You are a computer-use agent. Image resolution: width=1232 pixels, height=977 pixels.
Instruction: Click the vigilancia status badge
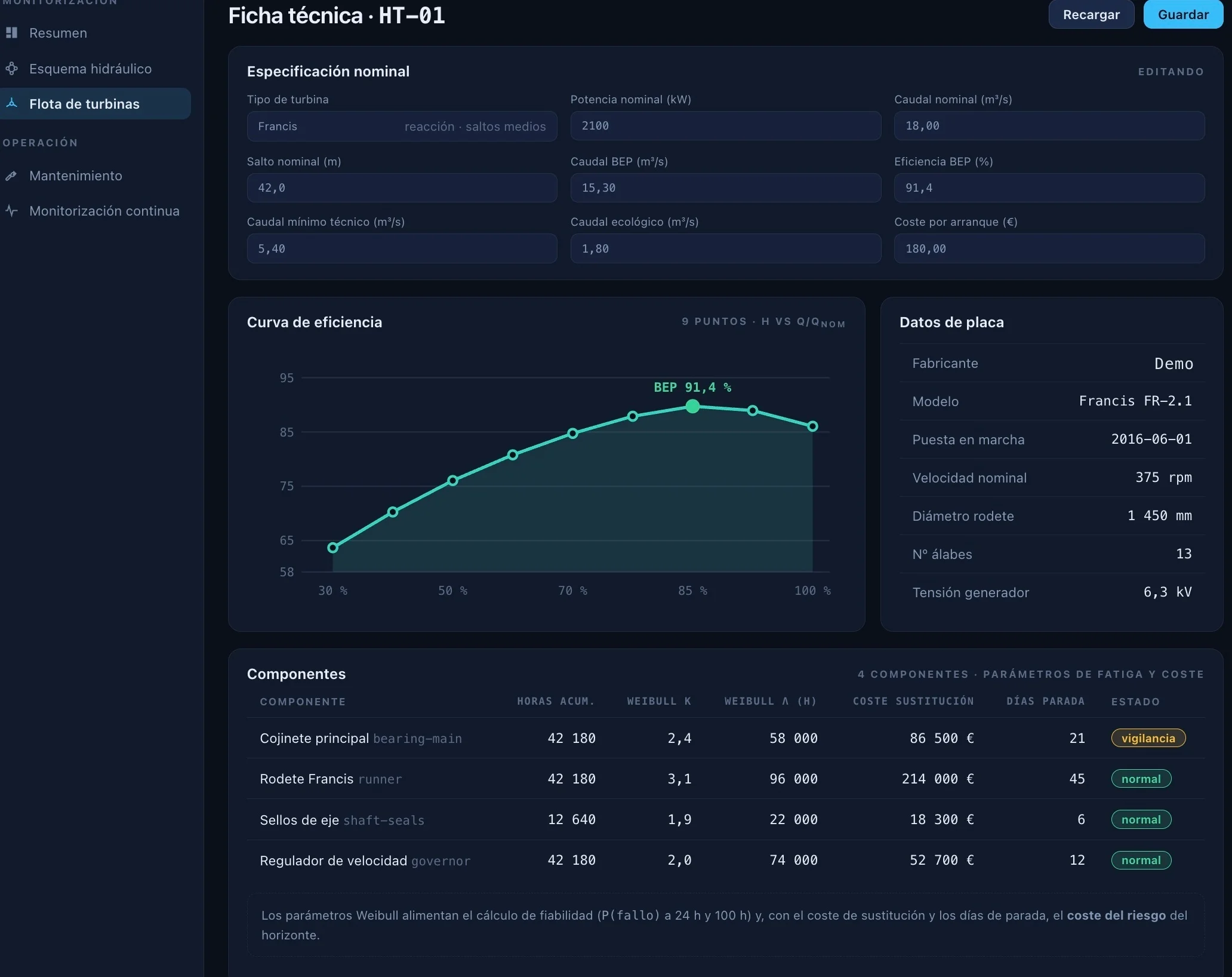[x=1148, y=738]
